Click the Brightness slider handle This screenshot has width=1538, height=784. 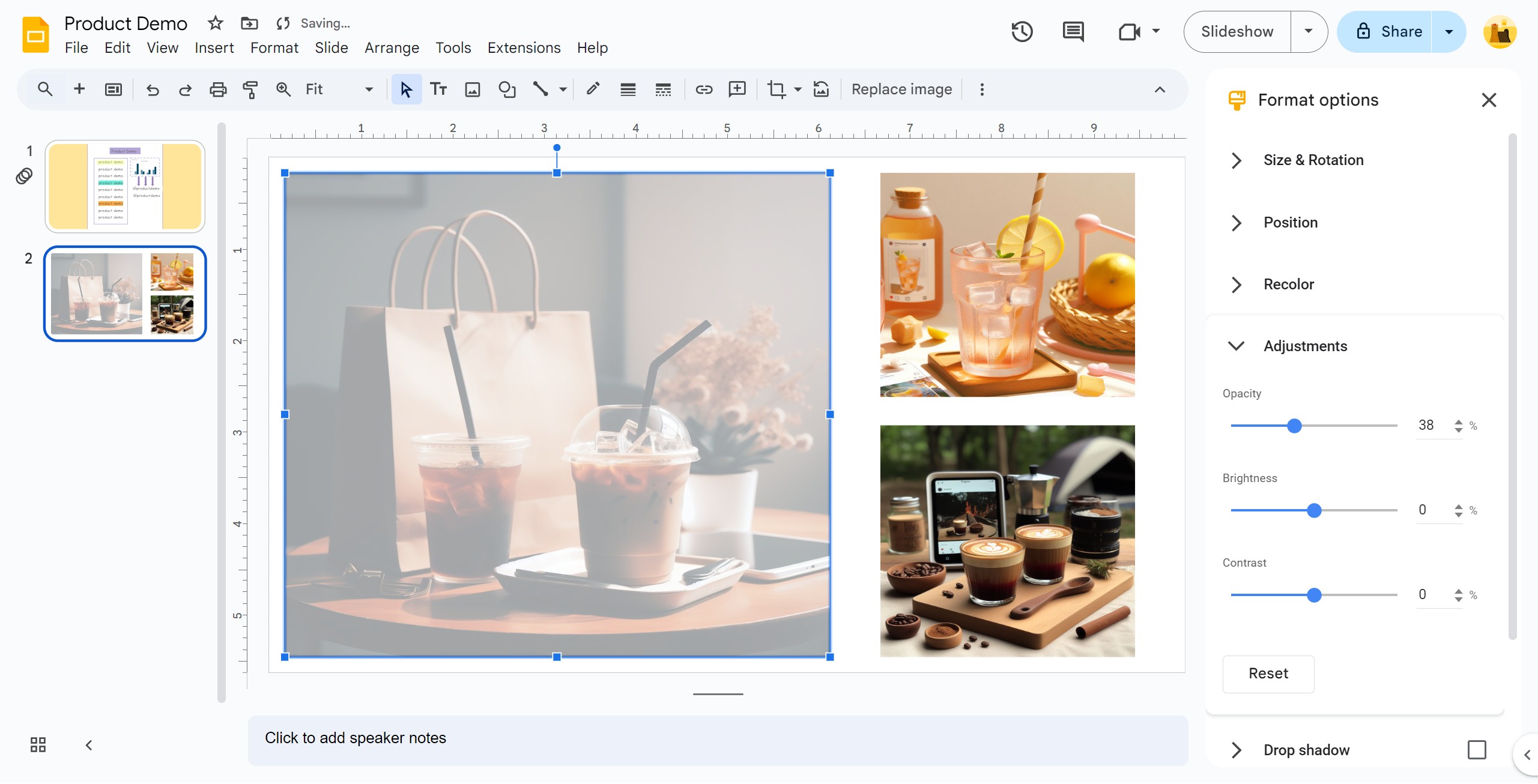click(1314, 510)
